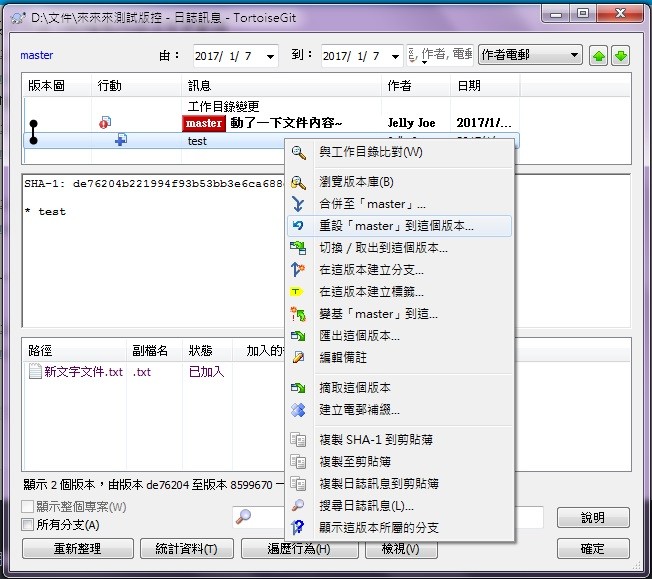Click the search icon beside 搜尋日誌訊息

[298, 505]
